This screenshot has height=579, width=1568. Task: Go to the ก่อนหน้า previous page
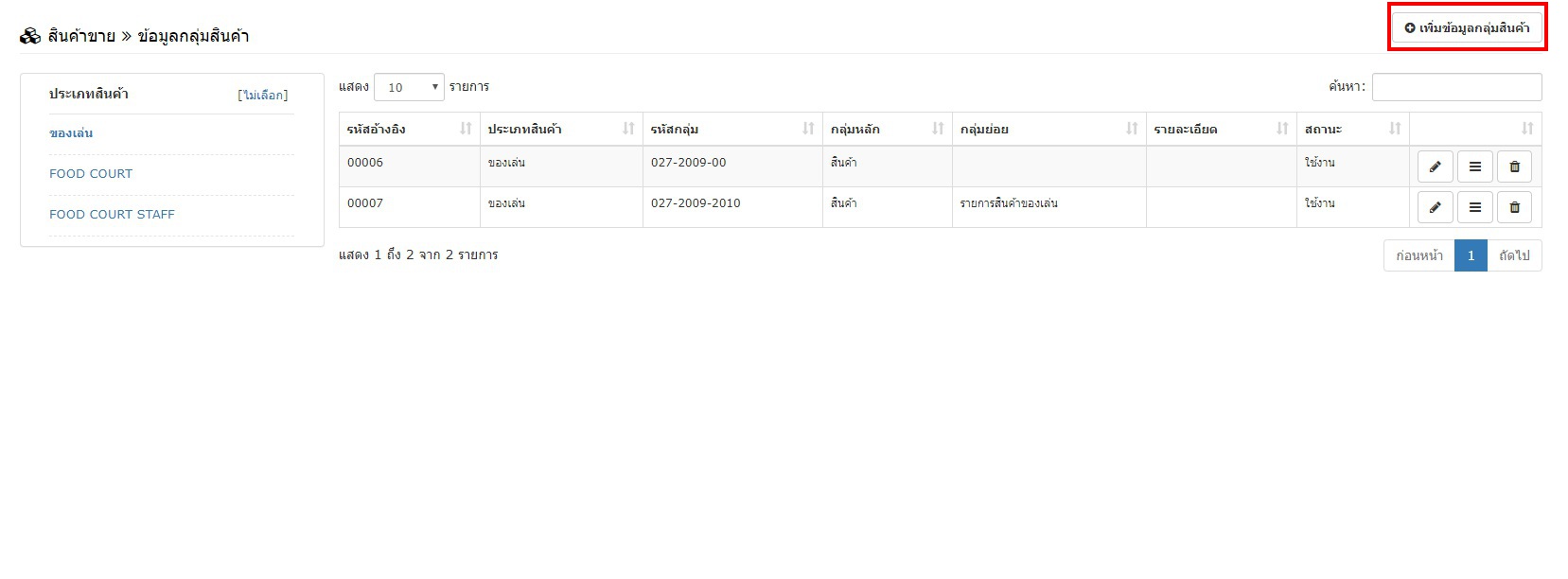[x=1419, y=255]
